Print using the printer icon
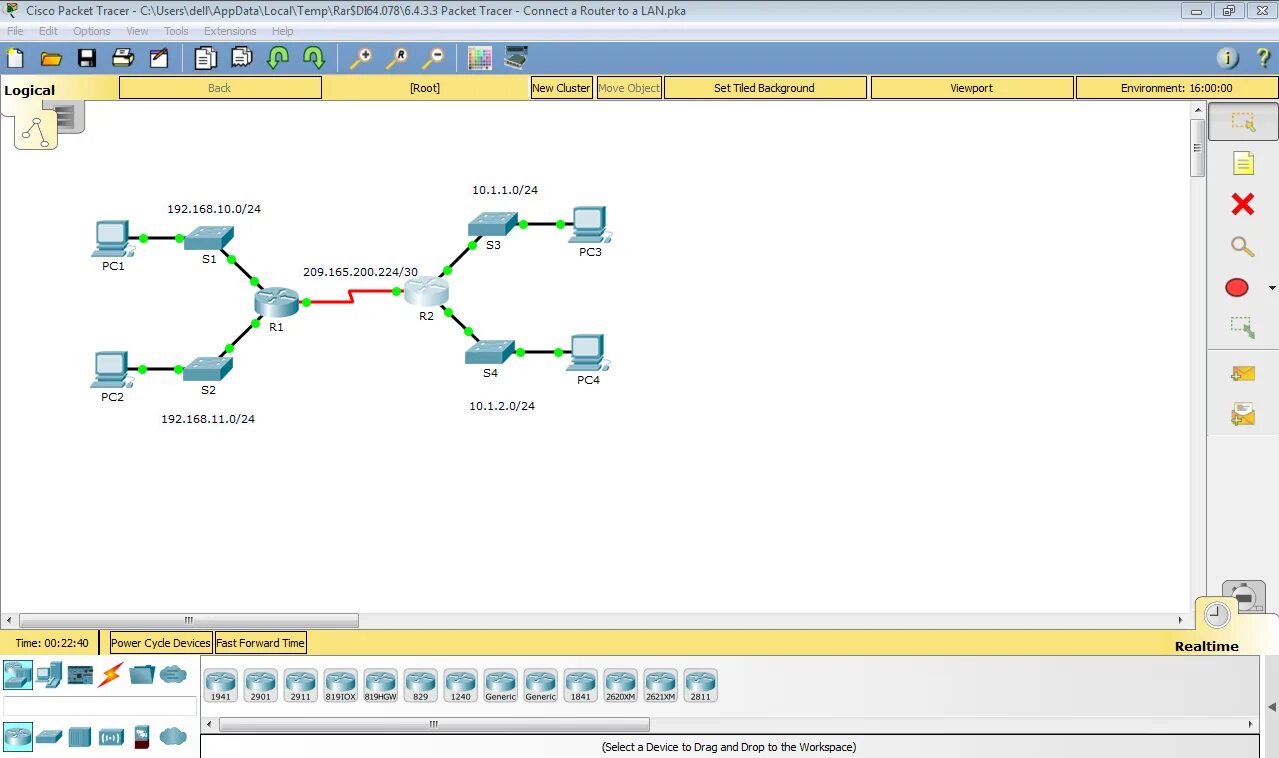This screenshot has width=1279, height=758. 123,58
